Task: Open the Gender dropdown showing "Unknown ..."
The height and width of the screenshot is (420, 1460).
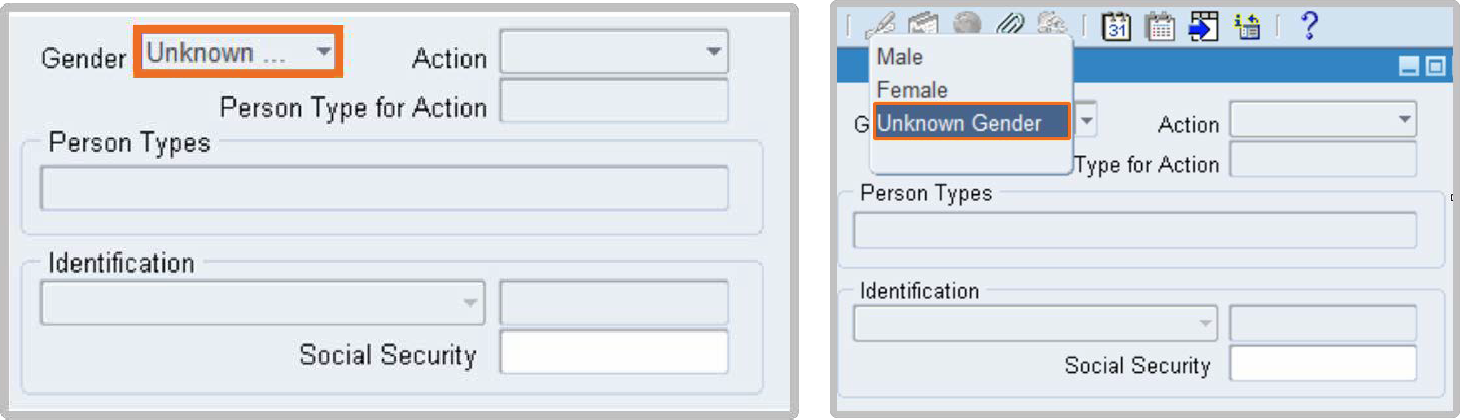Action: [x=240, y=53]
